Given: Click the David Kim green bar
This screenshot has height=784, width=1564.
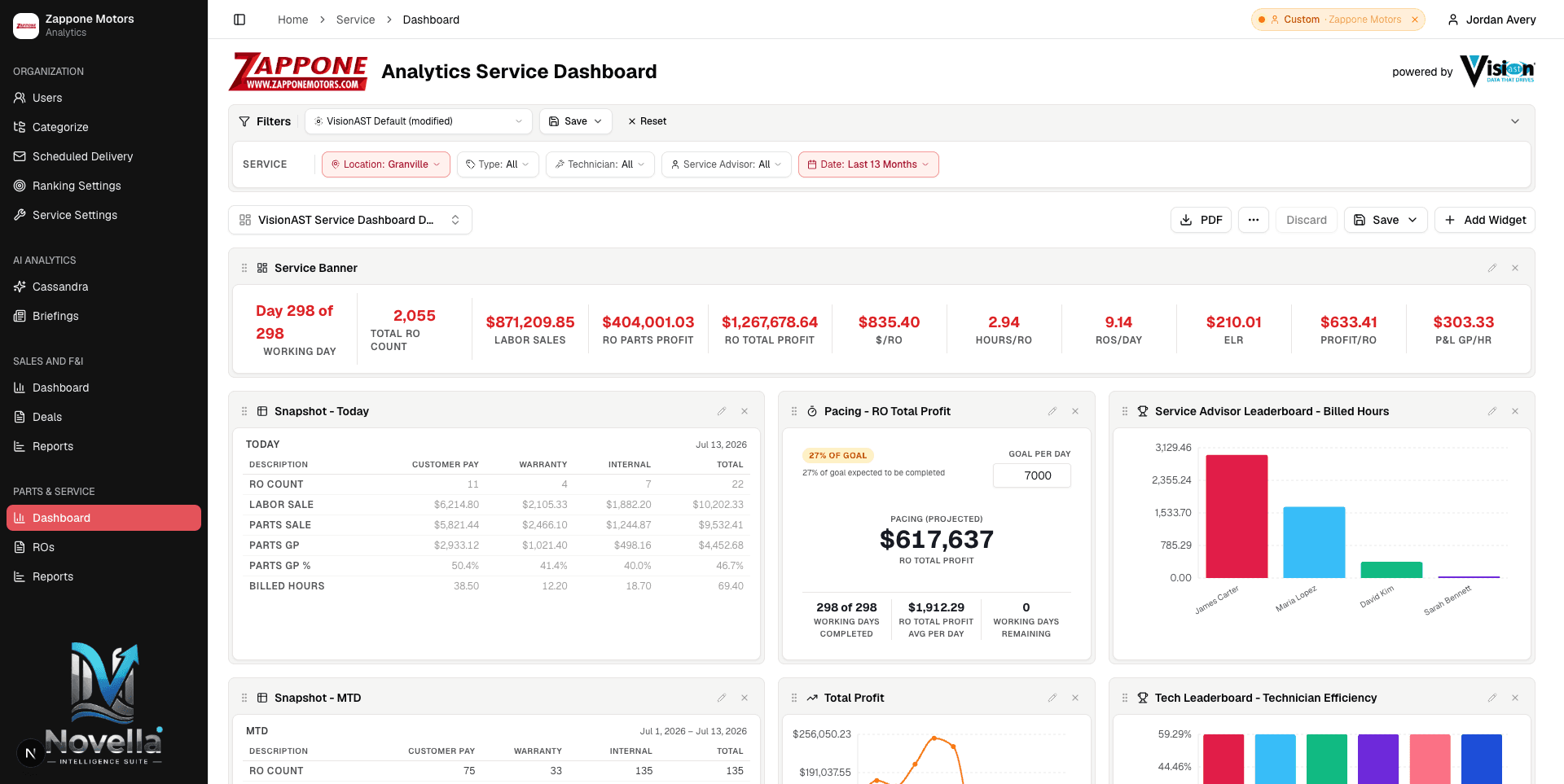Looking at the screenshot, I should 1391,570.
